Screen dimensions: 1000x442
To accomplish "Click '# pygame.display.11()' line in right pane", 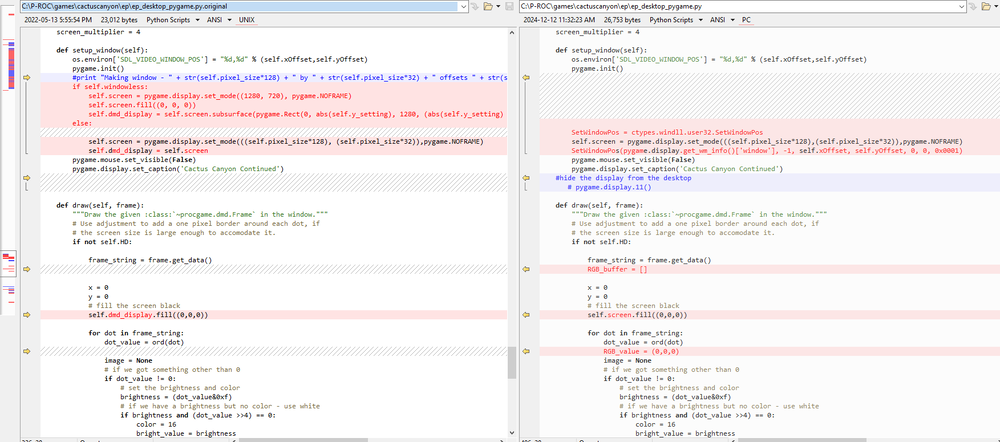I will coord(609,187).
